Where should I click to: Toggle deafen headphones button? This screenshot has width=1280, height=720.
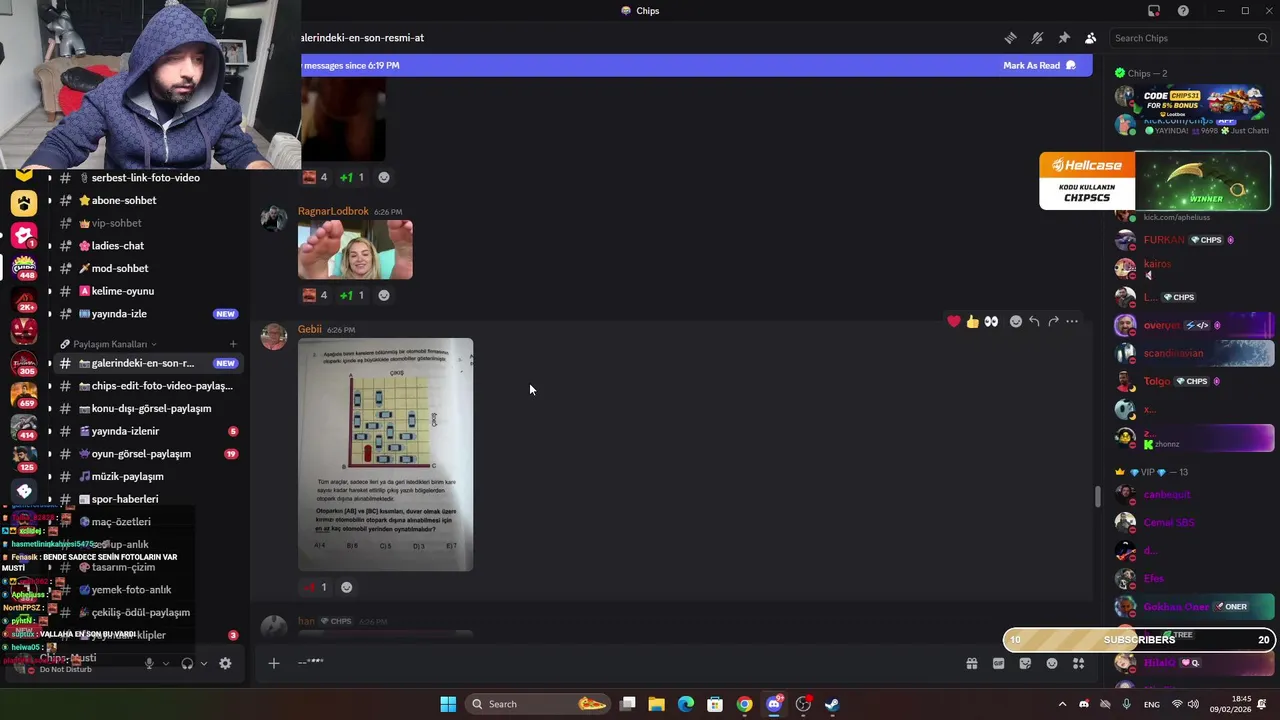(x=187, y=663)
